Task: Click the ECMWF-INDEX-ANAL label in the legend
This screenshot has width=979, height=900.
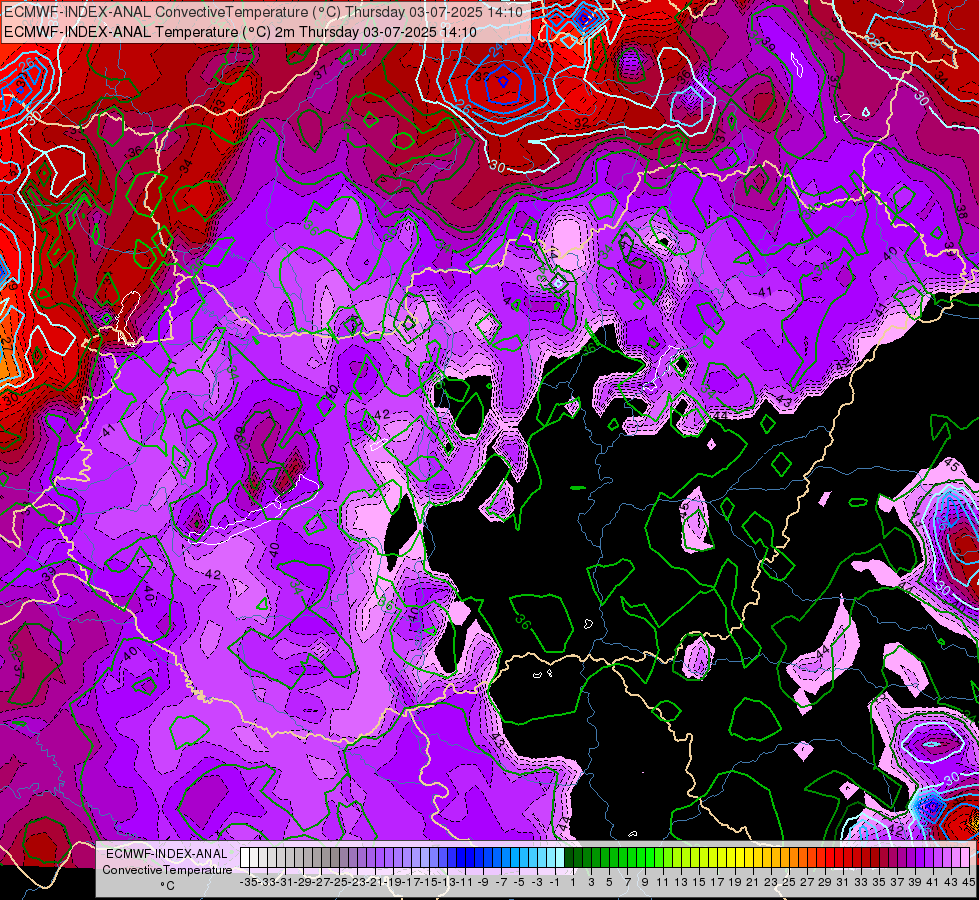Action: pyautogui.click(x=167, y=854)
